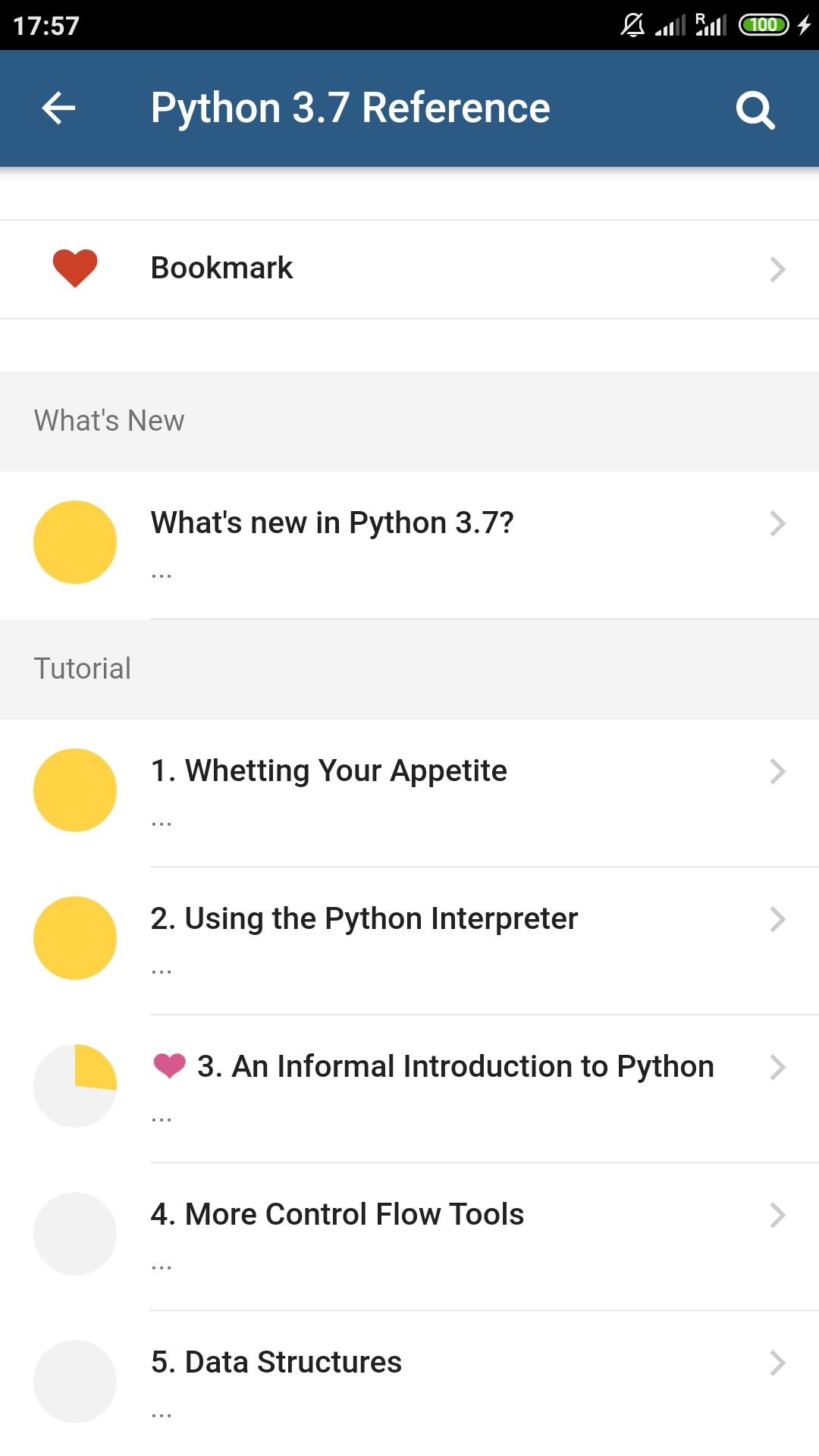Tap chevron next to What's new in Python 3.7?

tap(777, 523)
